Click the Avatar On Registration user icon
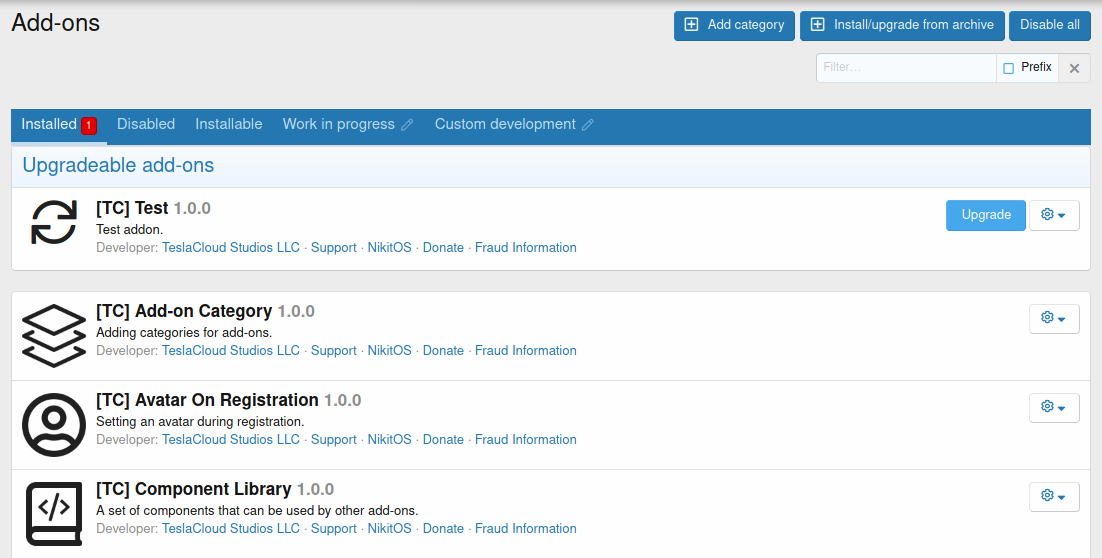The width and height of the screenshot is (1102, 558). click(54, 424)
